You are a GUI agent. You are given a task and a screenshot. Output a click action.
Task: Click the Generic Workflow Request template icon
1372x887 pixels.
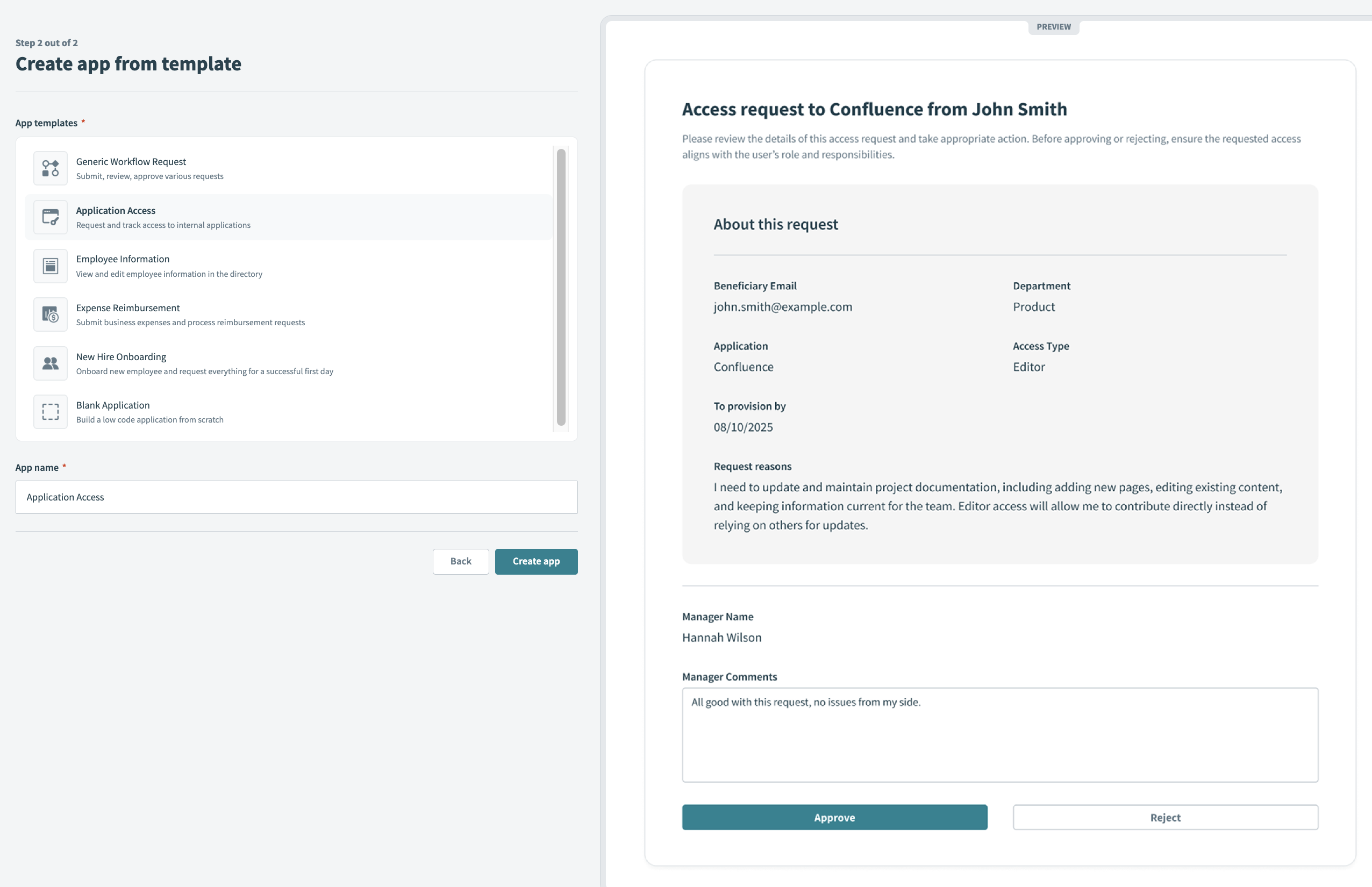point(50,168)
